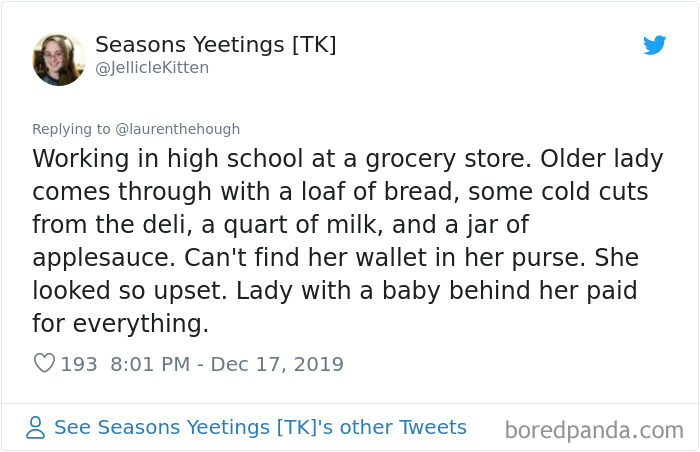Click the Twitter bird logo

pos(654,45)
